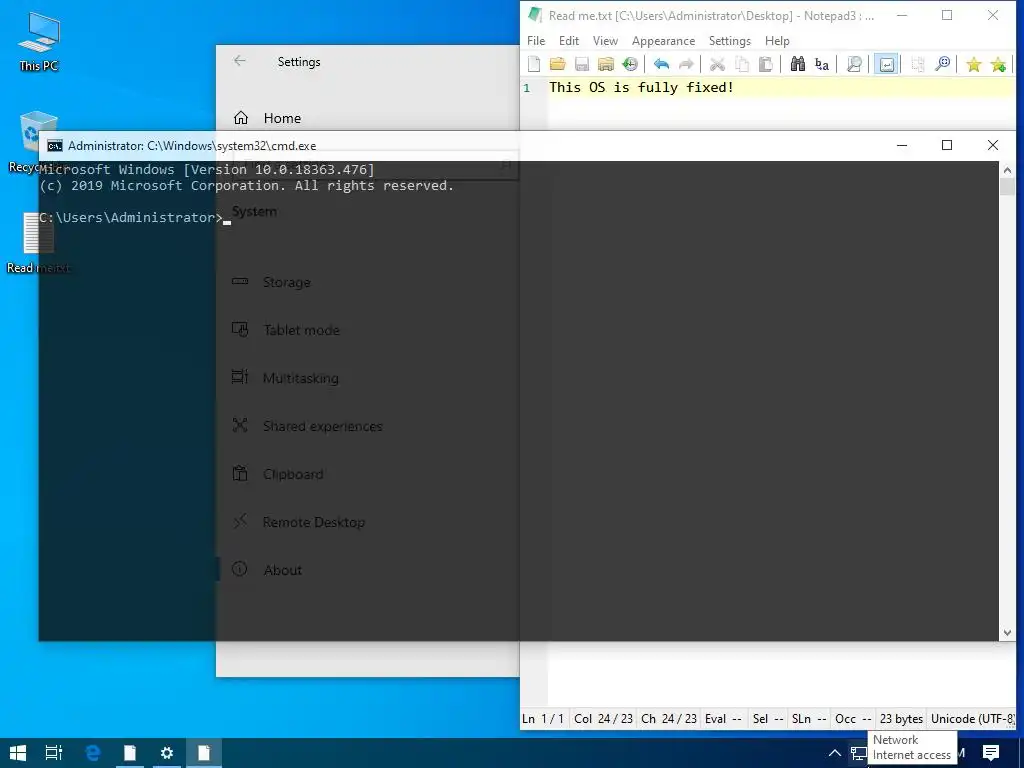Click the "Eval --" status bar field
This screenshot has height=768, width=1024.
tap(723, 718)
